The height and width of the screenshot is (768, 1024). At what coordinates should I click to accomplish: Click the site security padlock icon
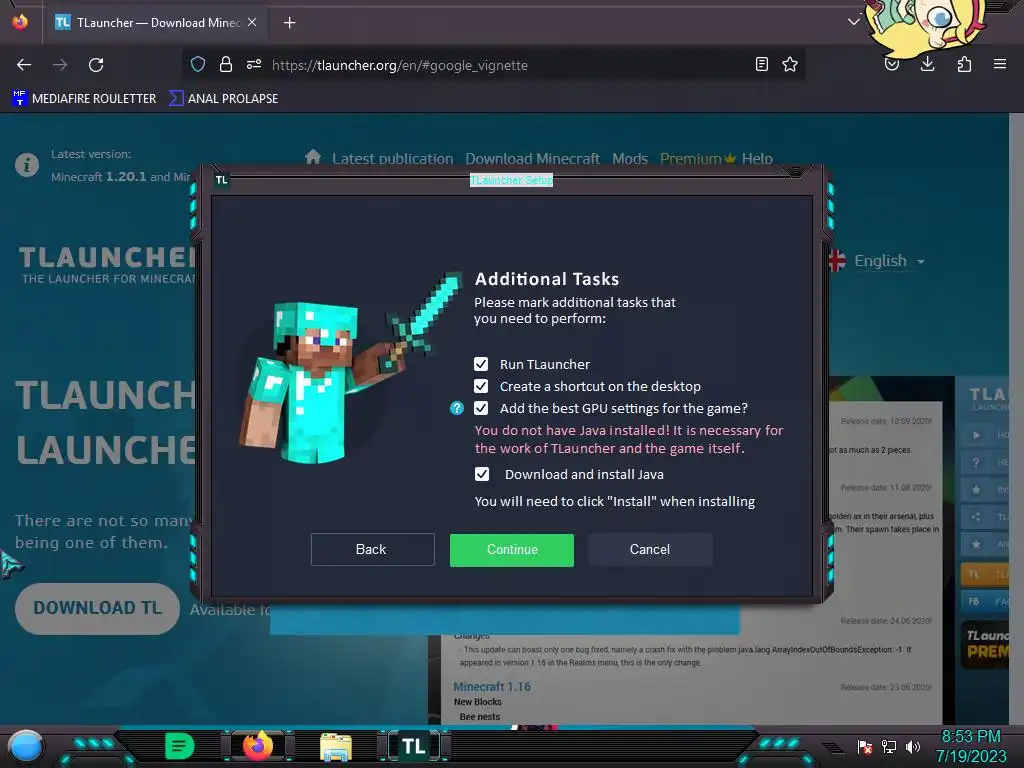coord(226,65)
